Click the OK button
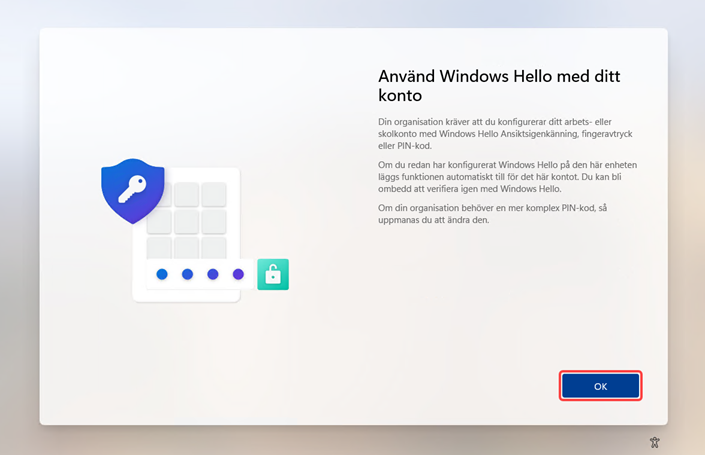Image resolution: width=705 pixels, height=456 pixels. click(x=600, y=386)
